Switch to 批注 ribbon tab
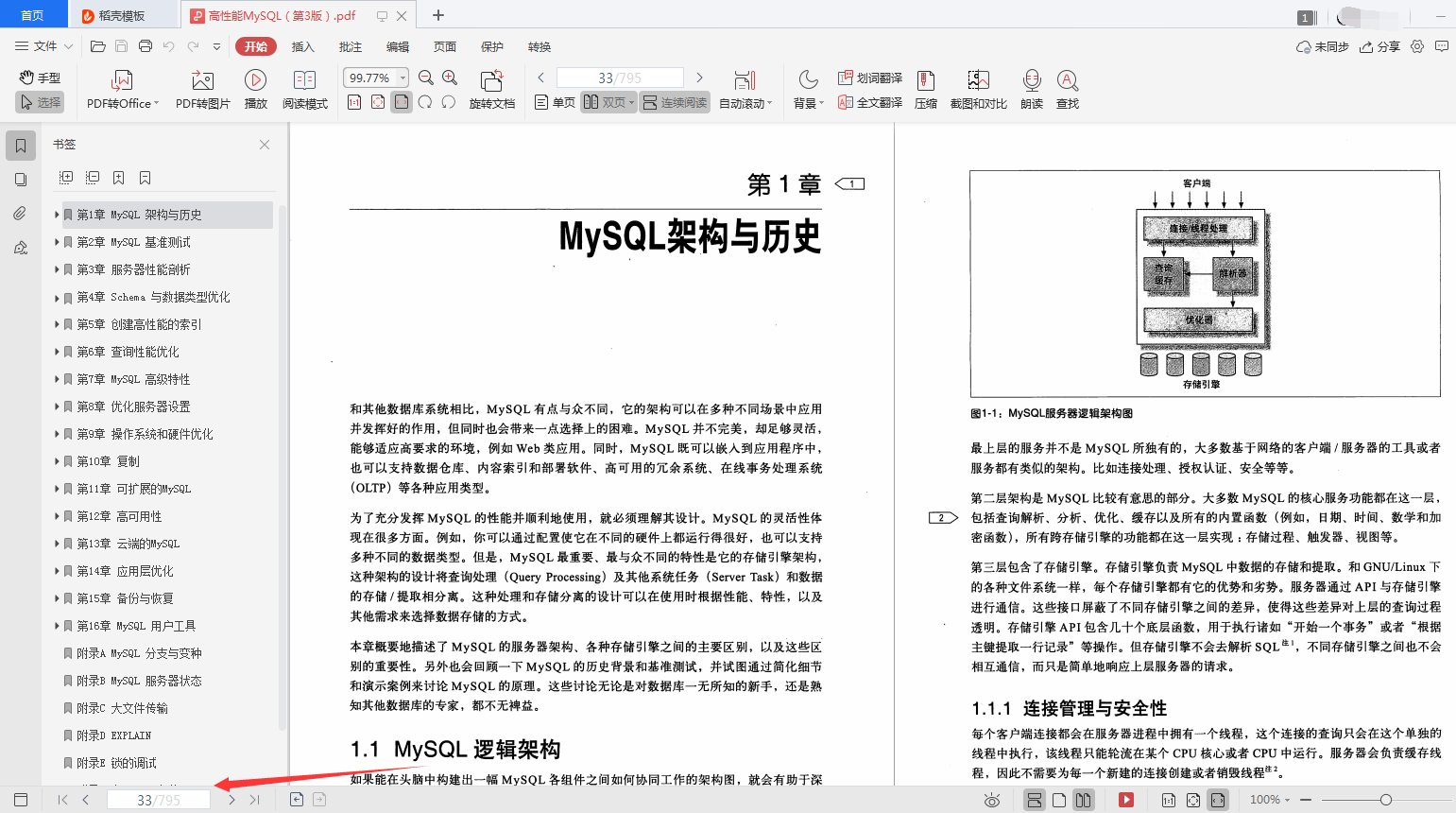1456x813 pixels. [x=351, y=46]
